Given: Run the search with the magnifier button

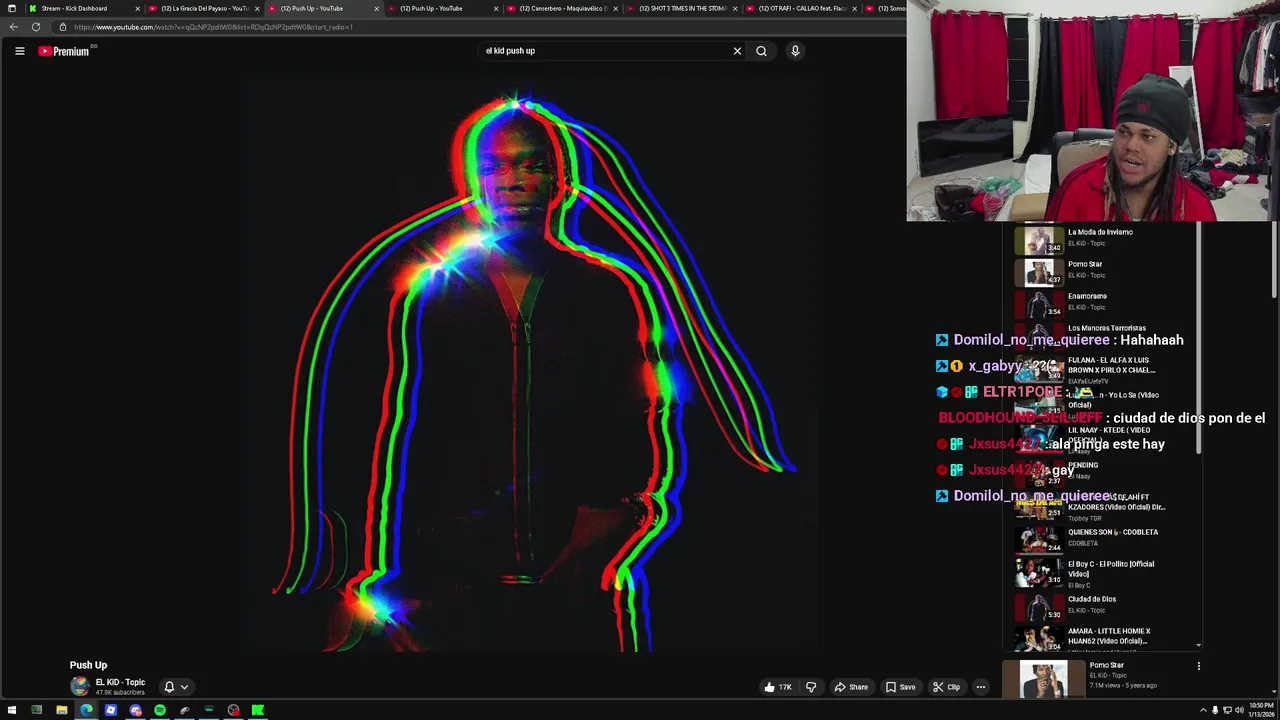Looking at the screenshot, I should [x=761, y=51].
